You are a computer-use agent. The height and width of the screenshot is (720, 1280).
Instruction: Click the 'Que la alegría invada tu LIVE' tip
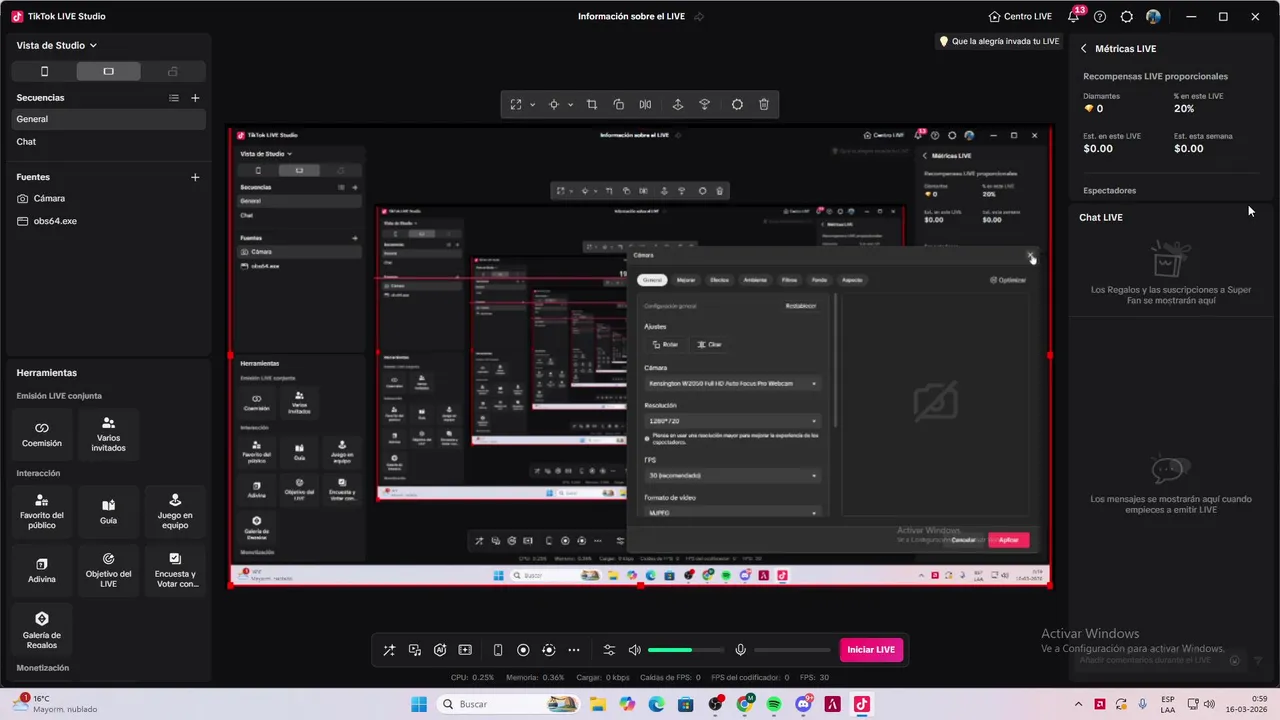(x=998, y=42)
